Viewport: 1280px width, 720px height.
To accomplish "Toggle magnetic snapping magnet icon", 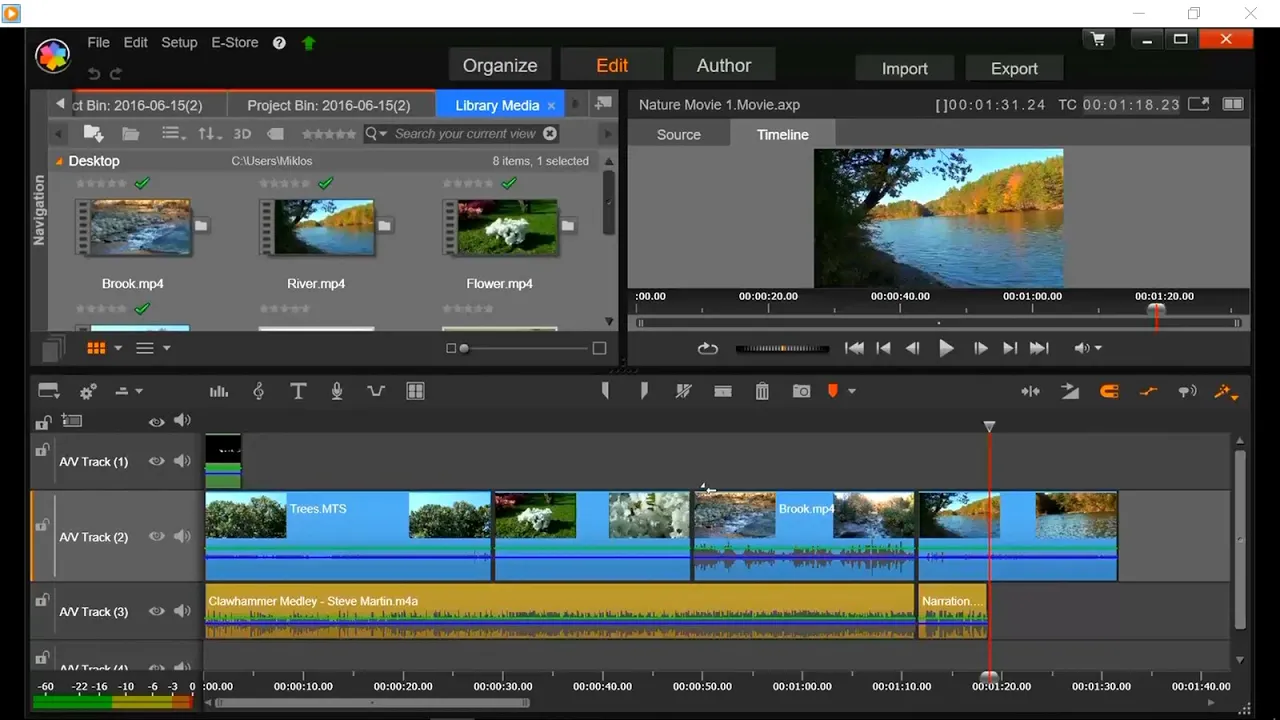I will 1109,392.
